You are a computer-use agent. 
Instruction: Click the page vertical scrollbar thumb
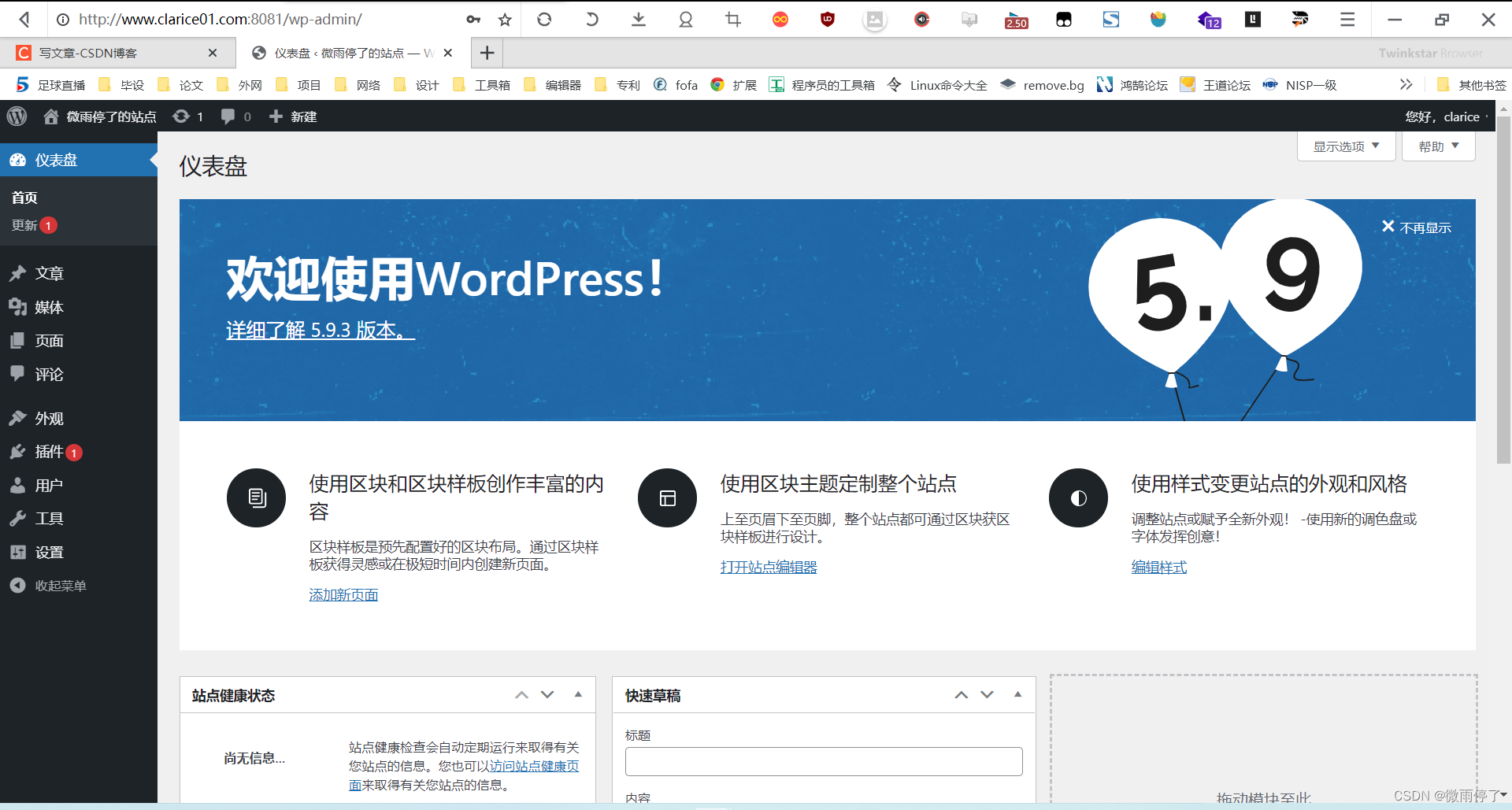(x=1503, y=291)
